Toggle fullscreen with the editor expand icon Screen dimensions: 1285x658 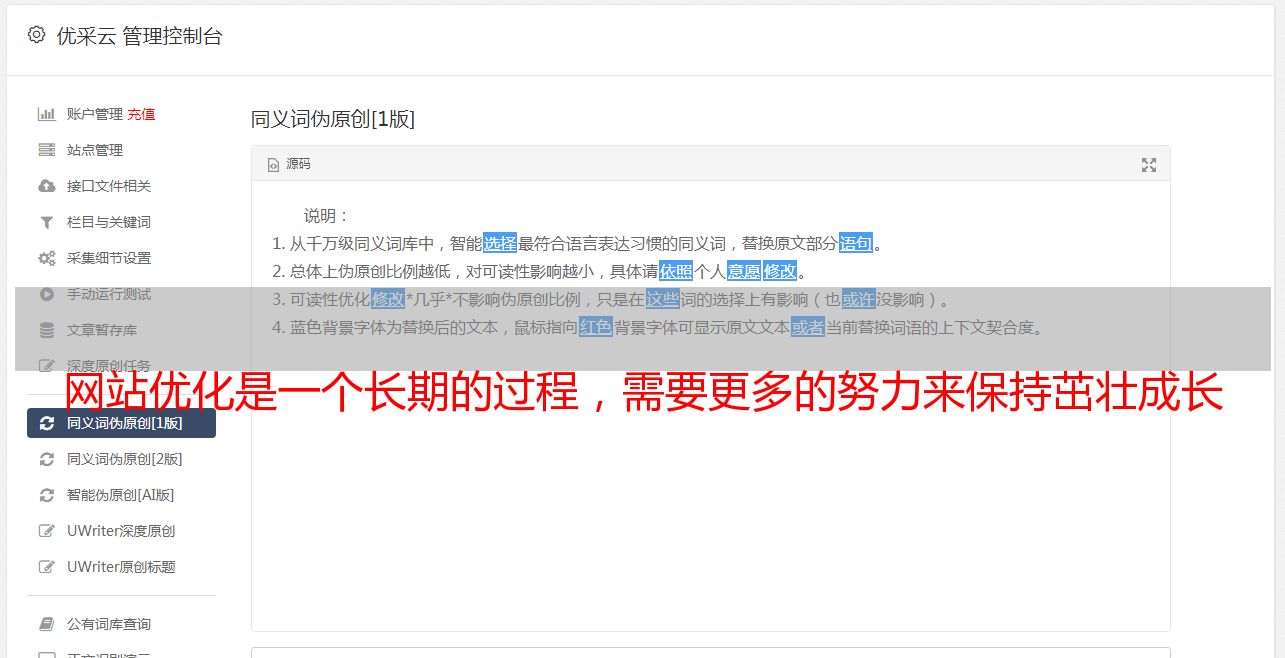coord(1149,165)
